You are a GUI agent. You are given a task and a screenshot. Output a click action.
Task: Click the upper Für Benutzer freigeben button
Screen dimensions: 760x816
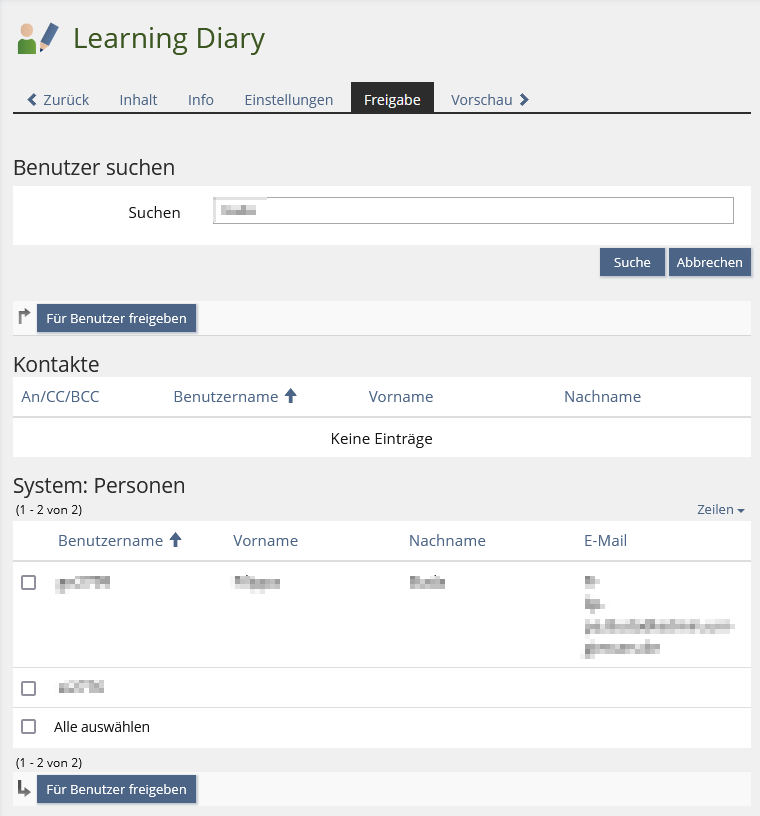point(117,318)
